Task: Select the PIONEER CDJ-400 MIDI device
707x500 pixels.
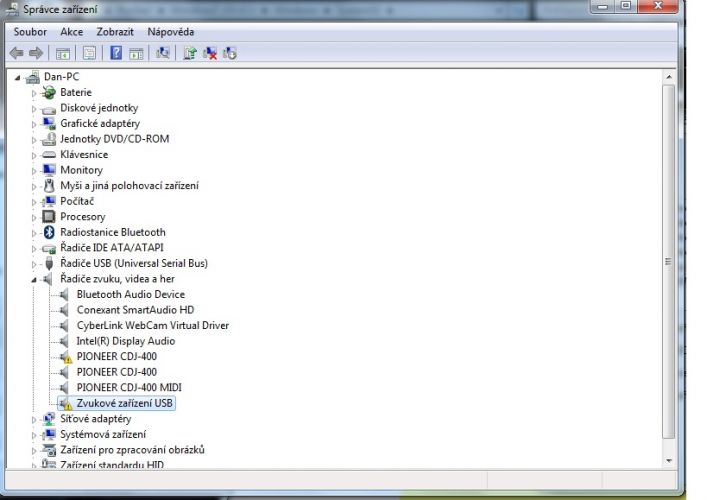Action: point(129,388)
